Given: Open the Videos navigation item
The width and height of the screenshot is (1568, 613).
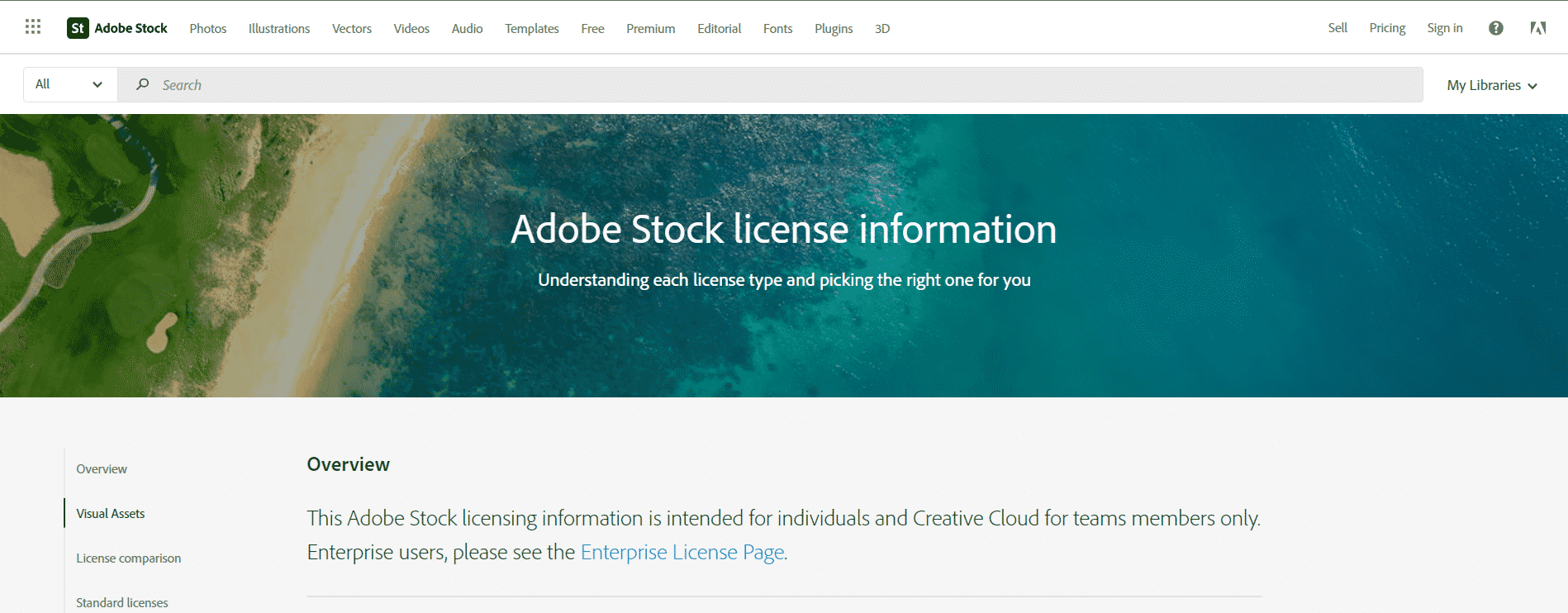Looking at the screenshot, I should pyautogui.click(x=411, y=29).
